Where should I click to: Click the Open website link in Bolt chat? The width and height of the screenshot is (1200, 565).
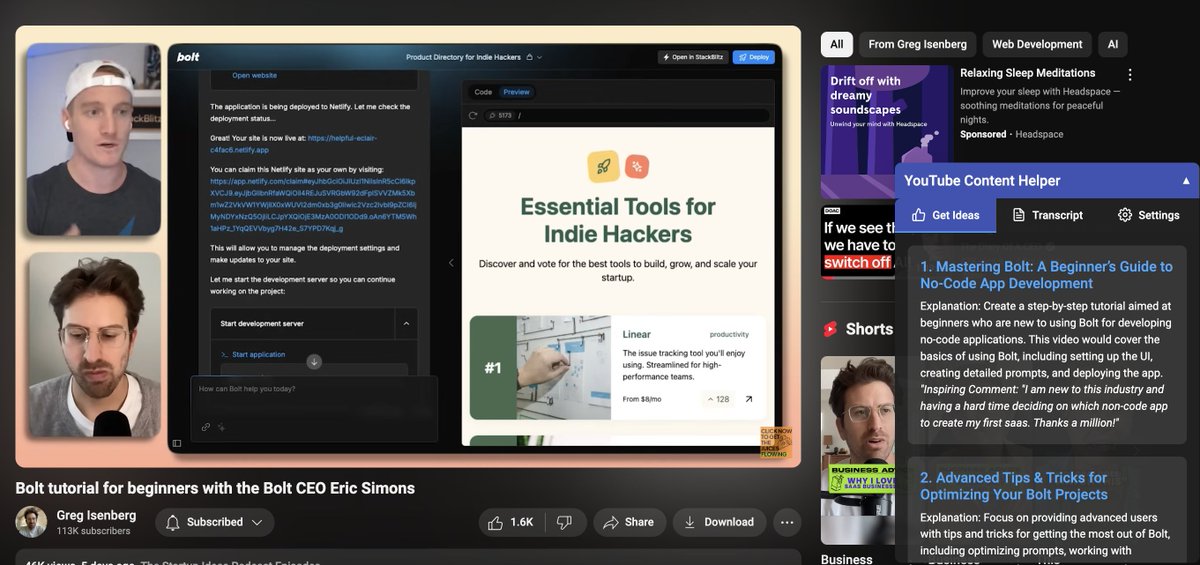[x=254, y=75]
